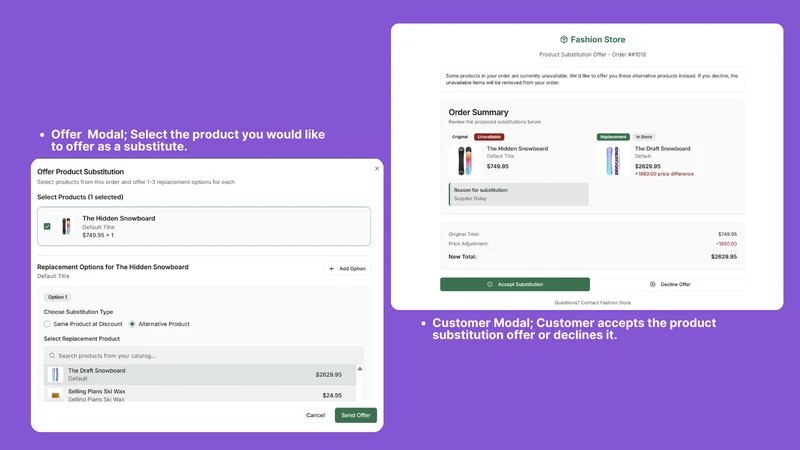Focus the Search products from your catalog field
Viewport: 800px width, 450px height.
pyautogui.click(x=204, y=356)
